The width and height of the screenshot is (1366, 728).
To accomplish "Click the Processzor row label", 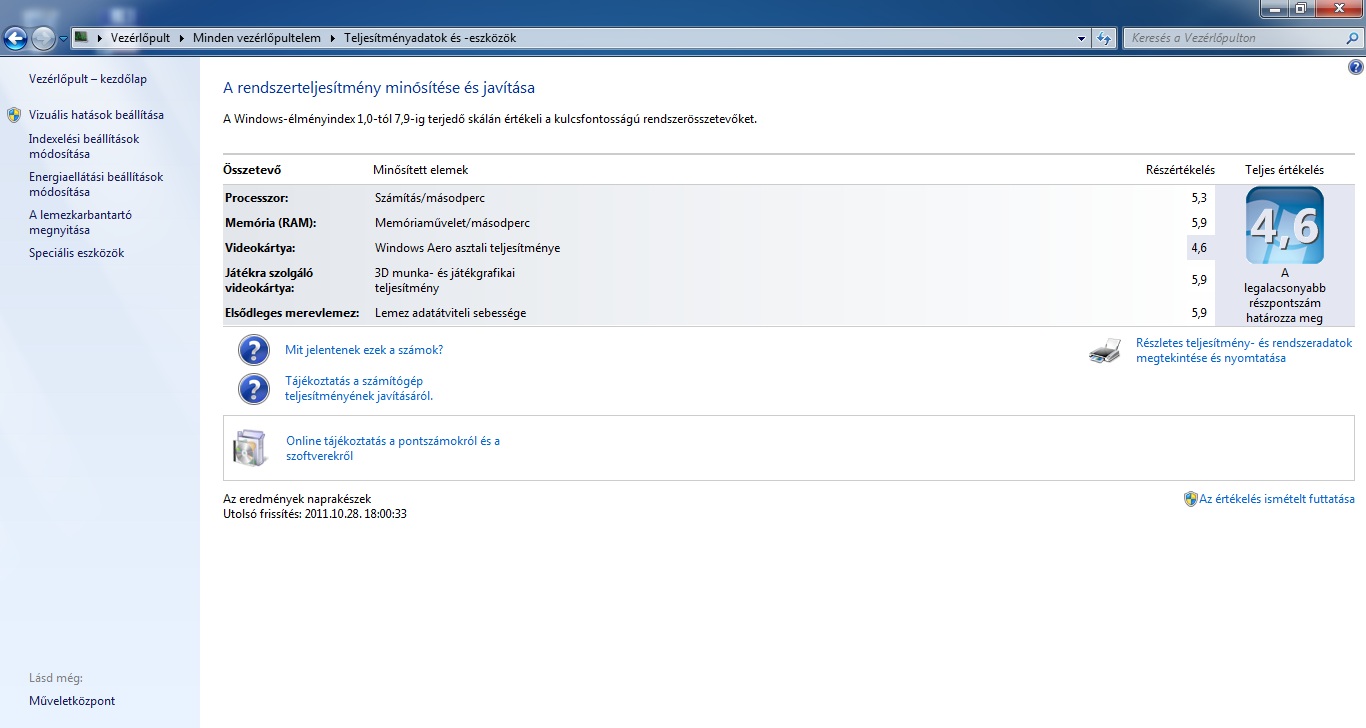I will point(257,198).
